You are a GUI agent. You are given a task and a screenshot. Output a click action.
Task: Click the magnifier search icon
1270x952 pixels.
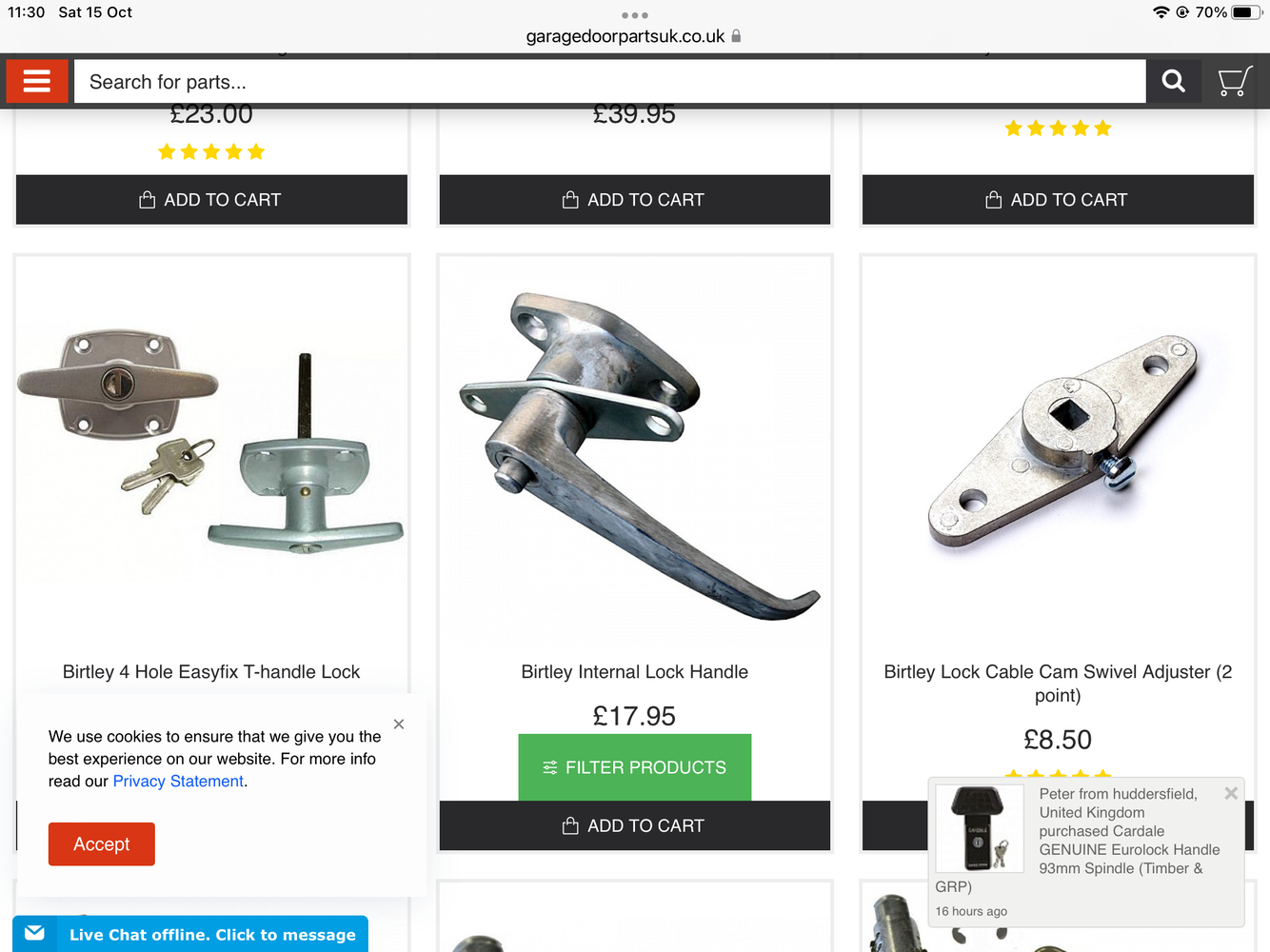pos(1173,81)
